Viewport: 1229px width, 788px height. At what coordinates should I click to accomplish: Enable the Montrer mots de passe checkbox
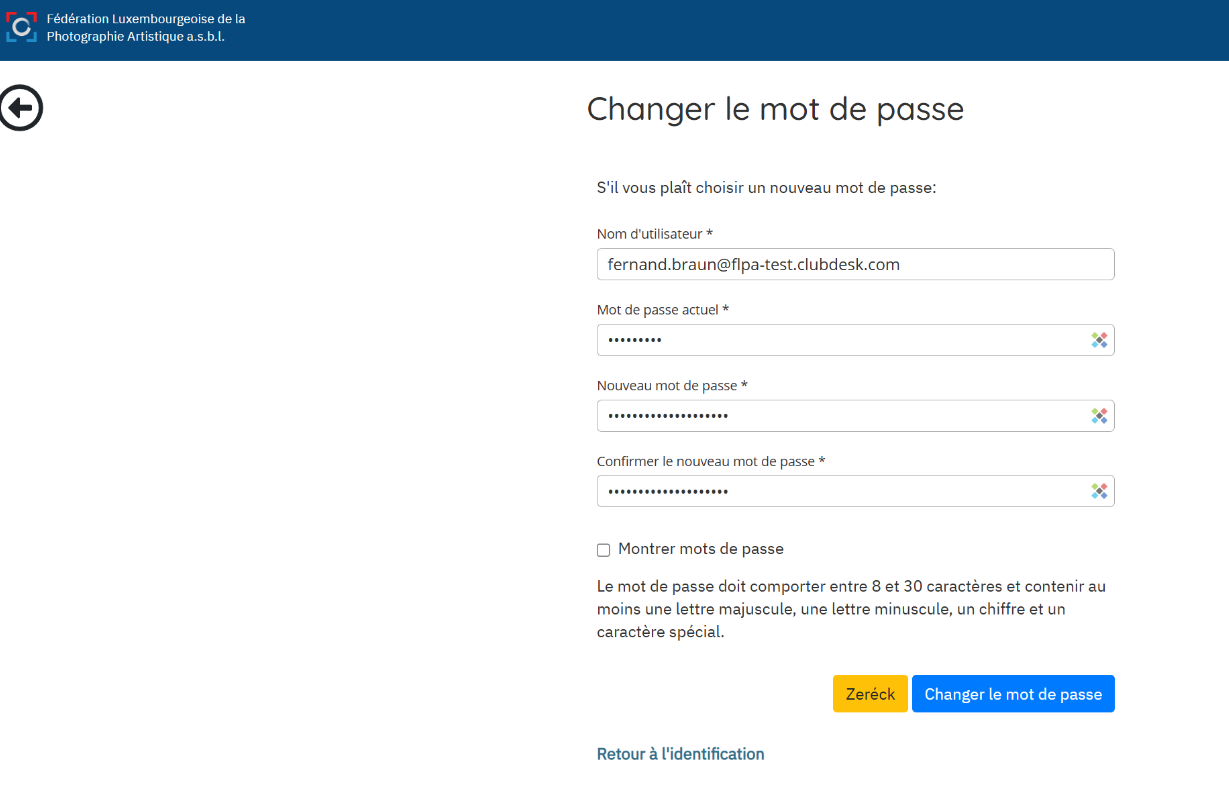(x=603, y=550)
